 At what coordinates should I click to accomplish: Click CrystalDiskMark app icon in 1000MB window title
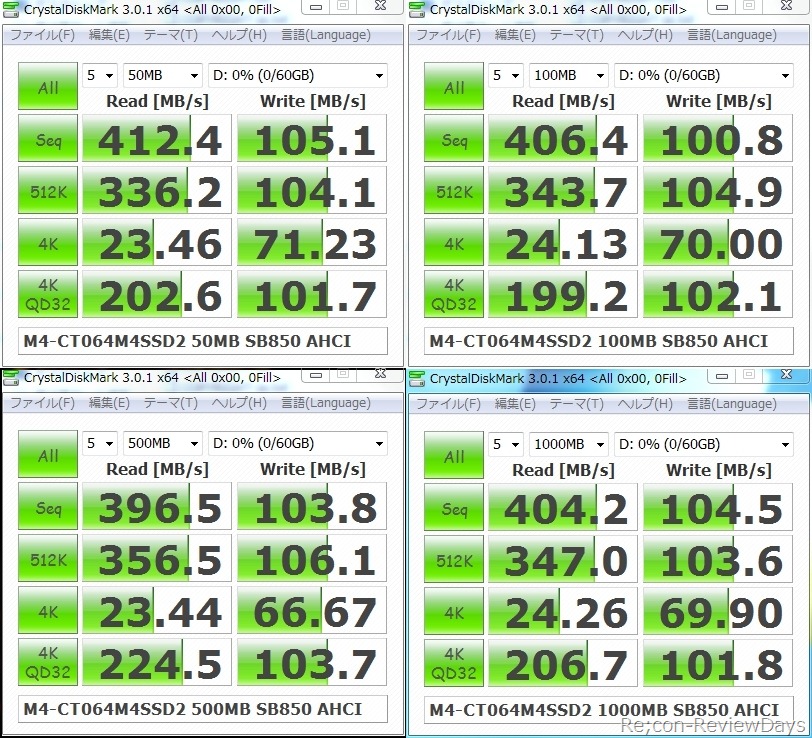[x=417, y=379]
